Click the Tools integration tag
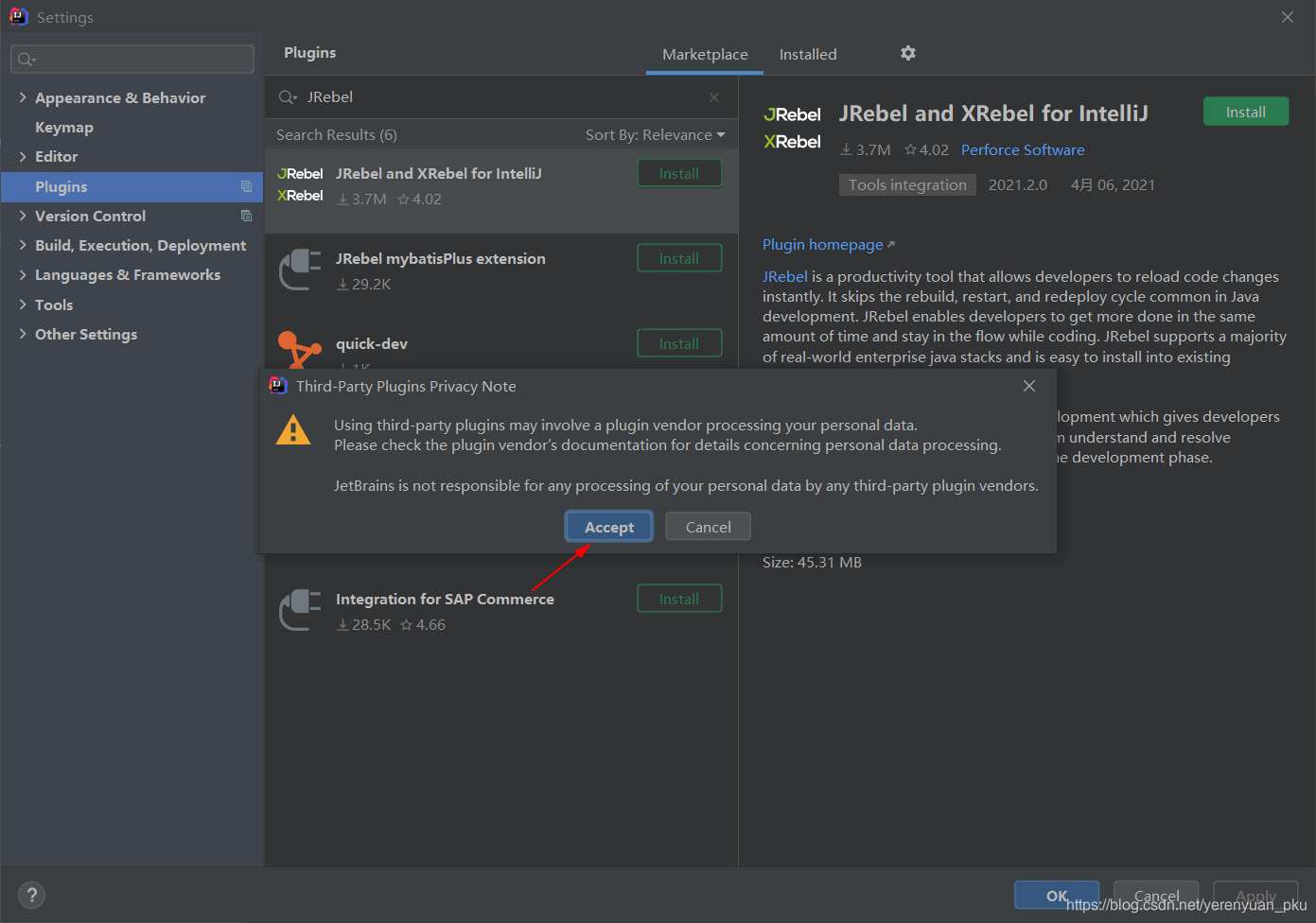The width and height of the screenshot is (1316, 923). tap(907, 184)
